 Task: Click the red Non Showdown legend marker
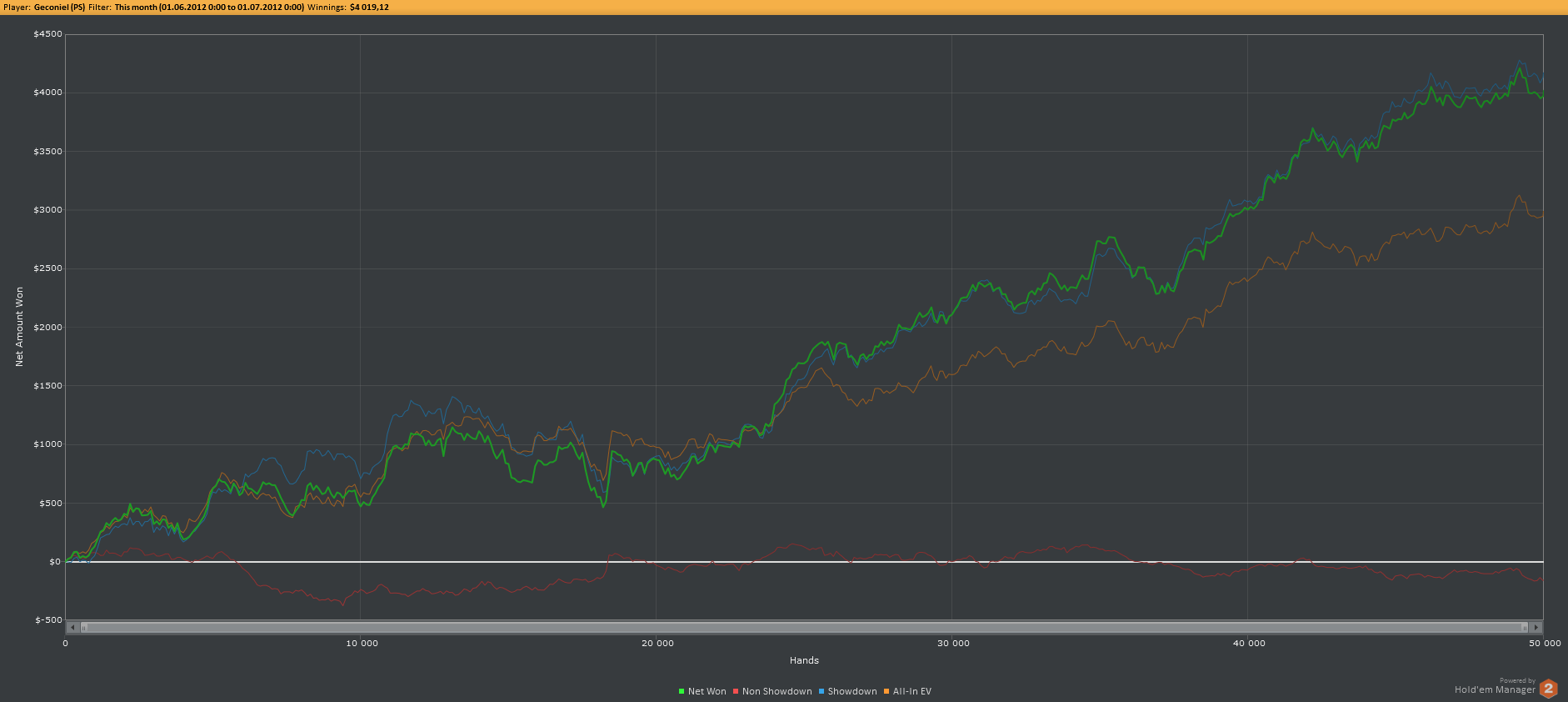pyautogui.click(x=736, y=691)
